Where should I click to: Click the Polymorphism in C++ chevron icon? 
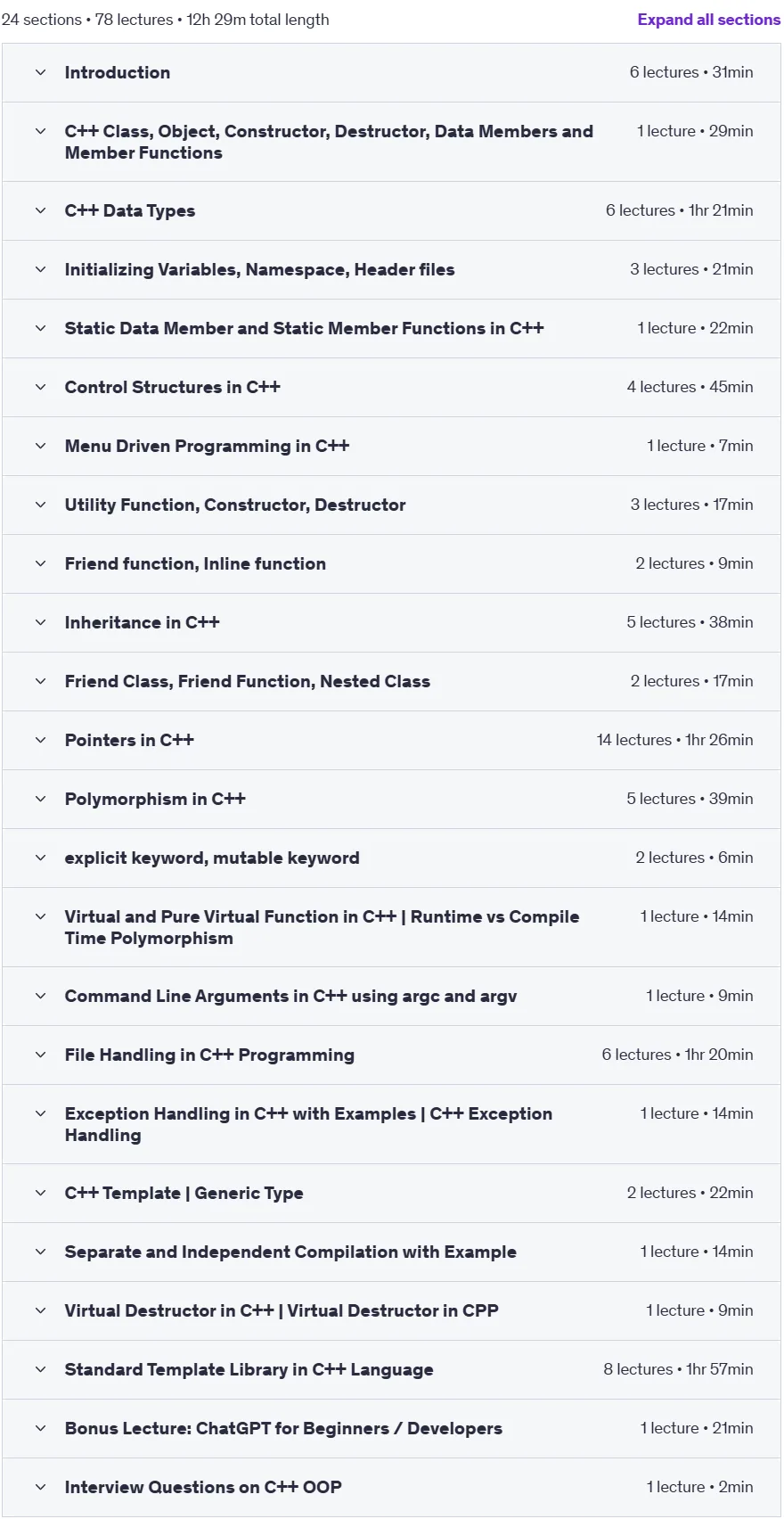[x=40, y=799]
